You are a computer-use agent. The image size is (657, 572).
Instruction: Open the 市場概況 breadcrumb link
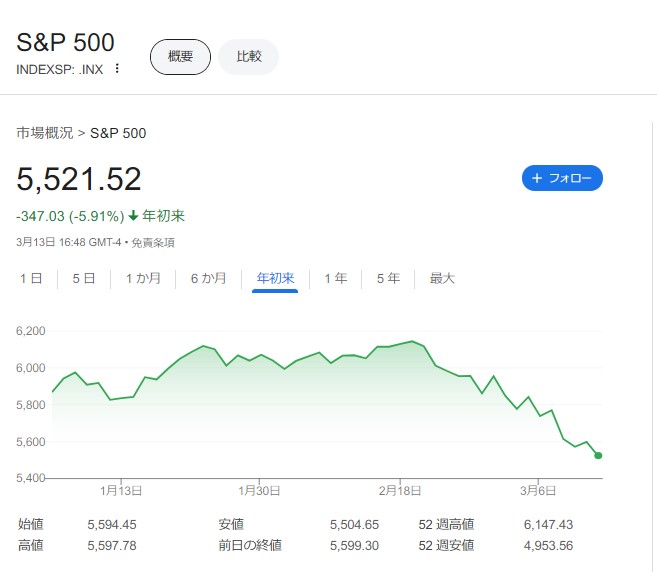[x=44, y=133]
